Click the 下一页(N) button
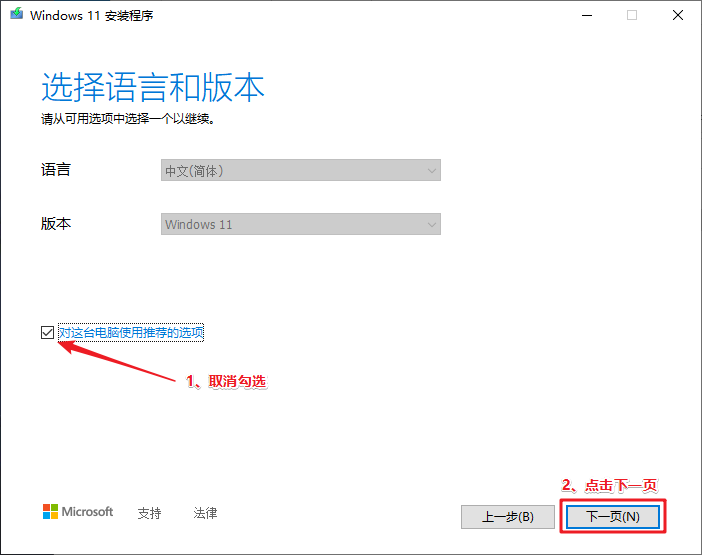Screen dimensions: 702x555 612,517
